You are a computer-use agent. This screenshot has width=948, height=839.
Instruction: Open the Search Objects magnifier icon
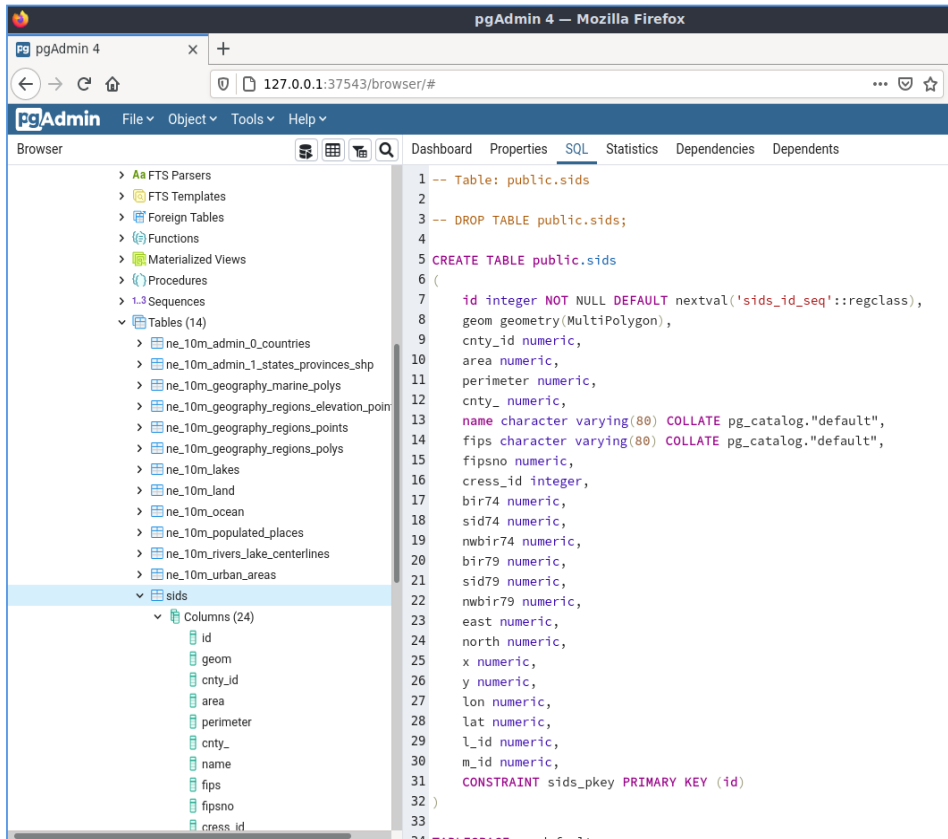(x=386, y=150)
